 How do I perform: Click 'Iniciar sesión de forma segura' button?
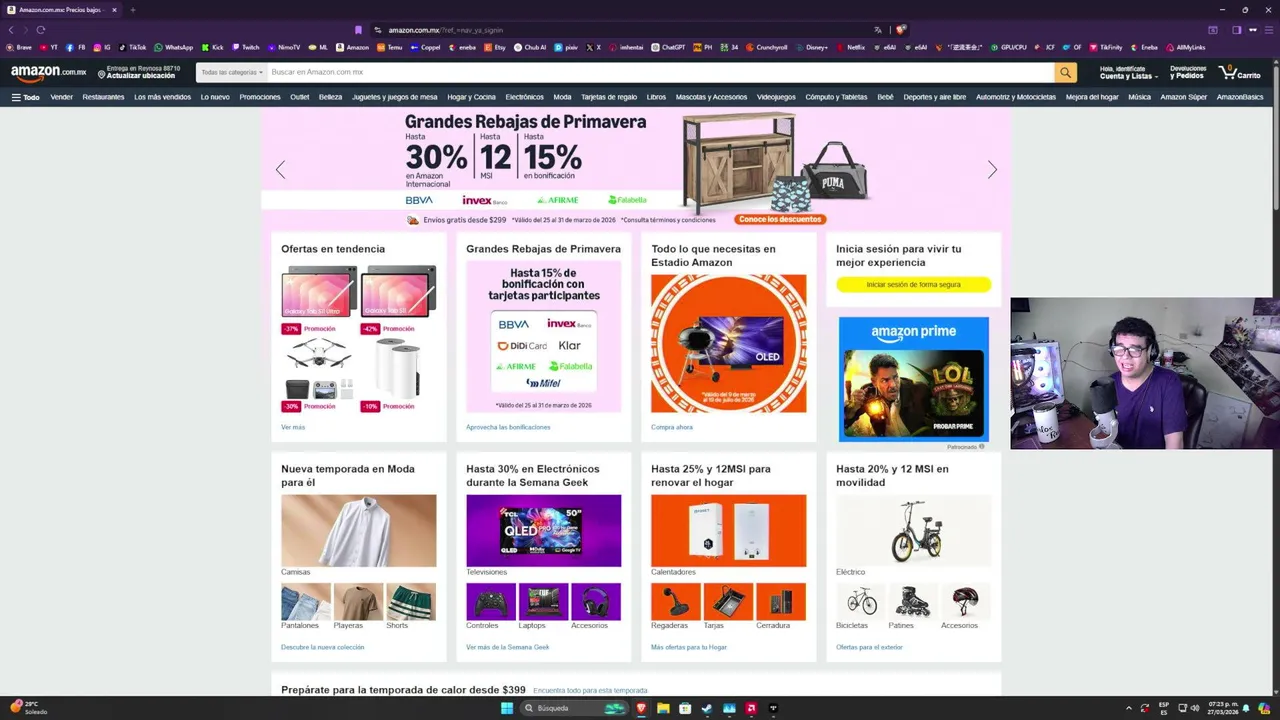[x=913, y=285]
